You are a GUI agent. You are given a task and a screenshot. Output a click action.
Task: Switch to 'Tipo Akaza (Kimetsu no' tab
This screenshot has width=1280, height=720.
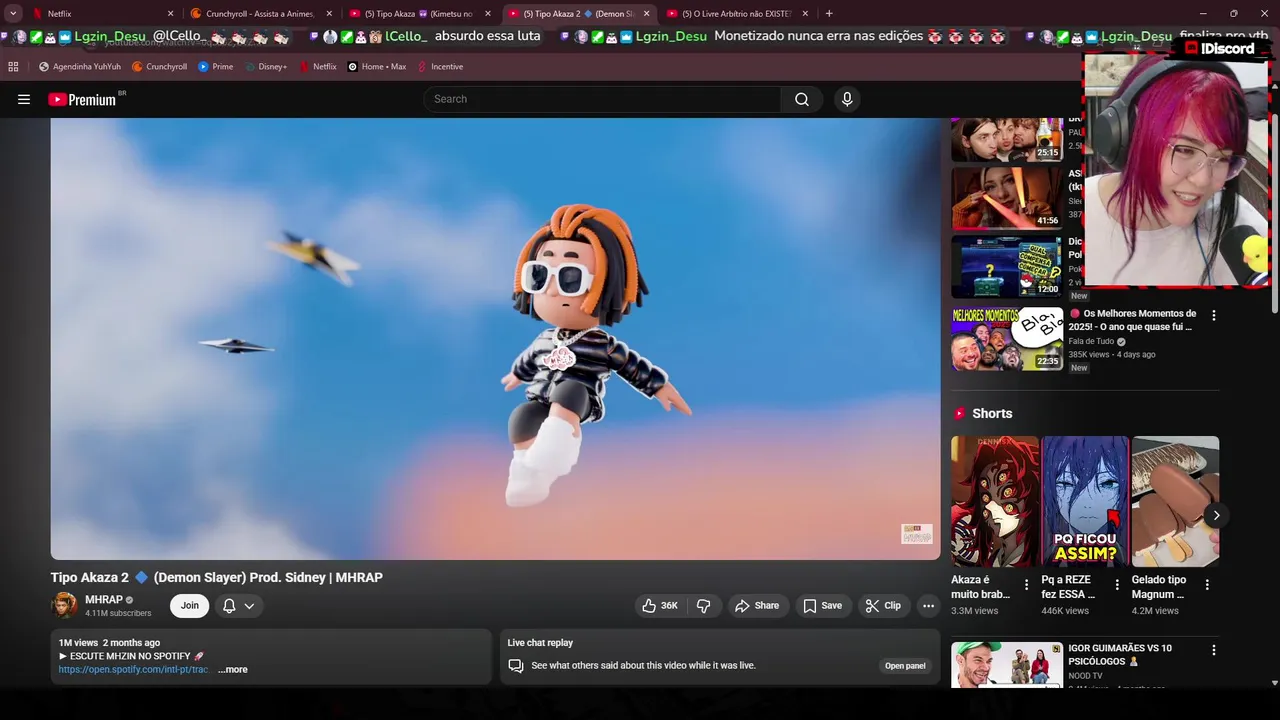tap(418, 14)
